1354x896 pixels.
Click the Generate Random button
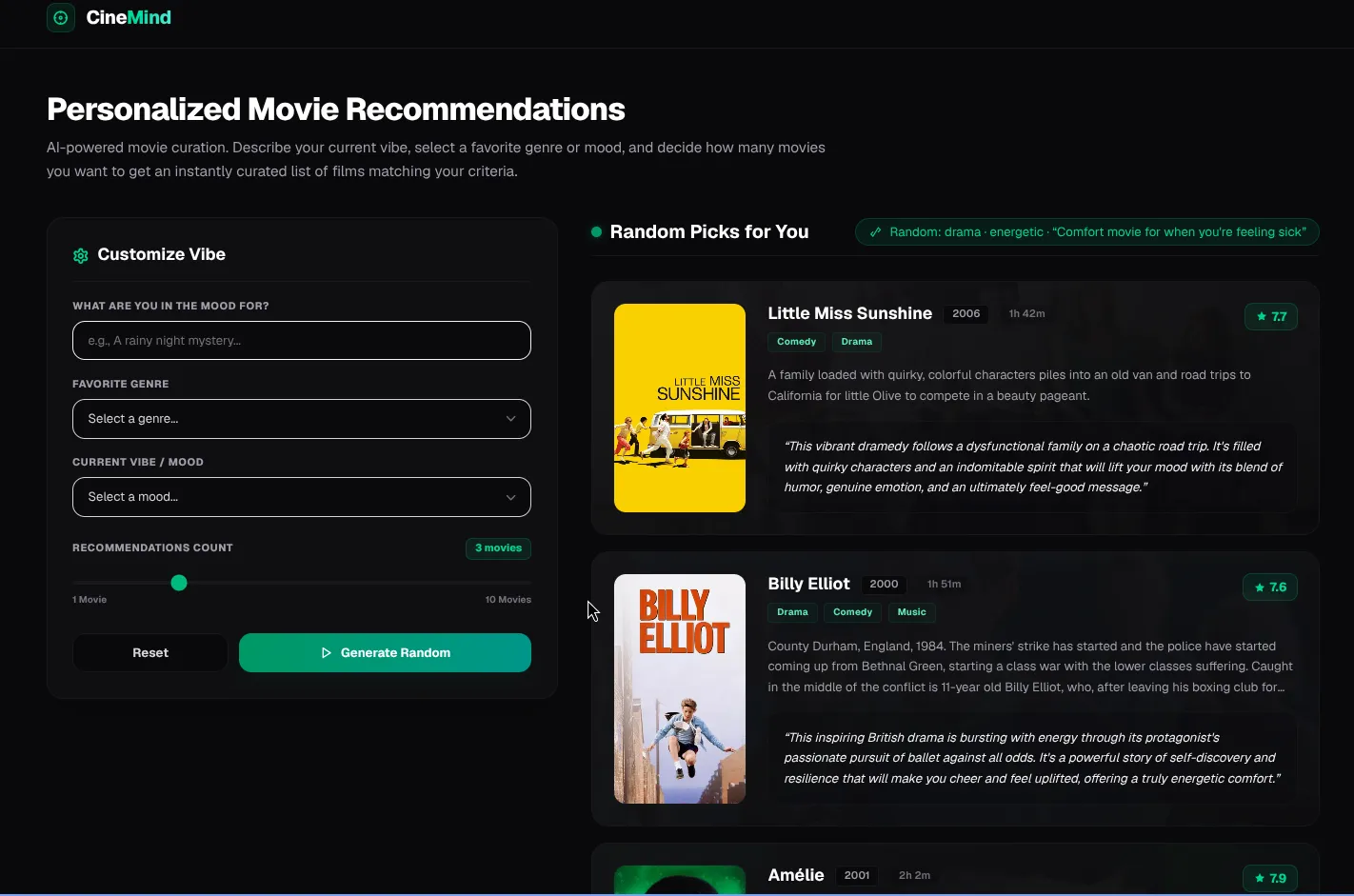tap(385, 653)
